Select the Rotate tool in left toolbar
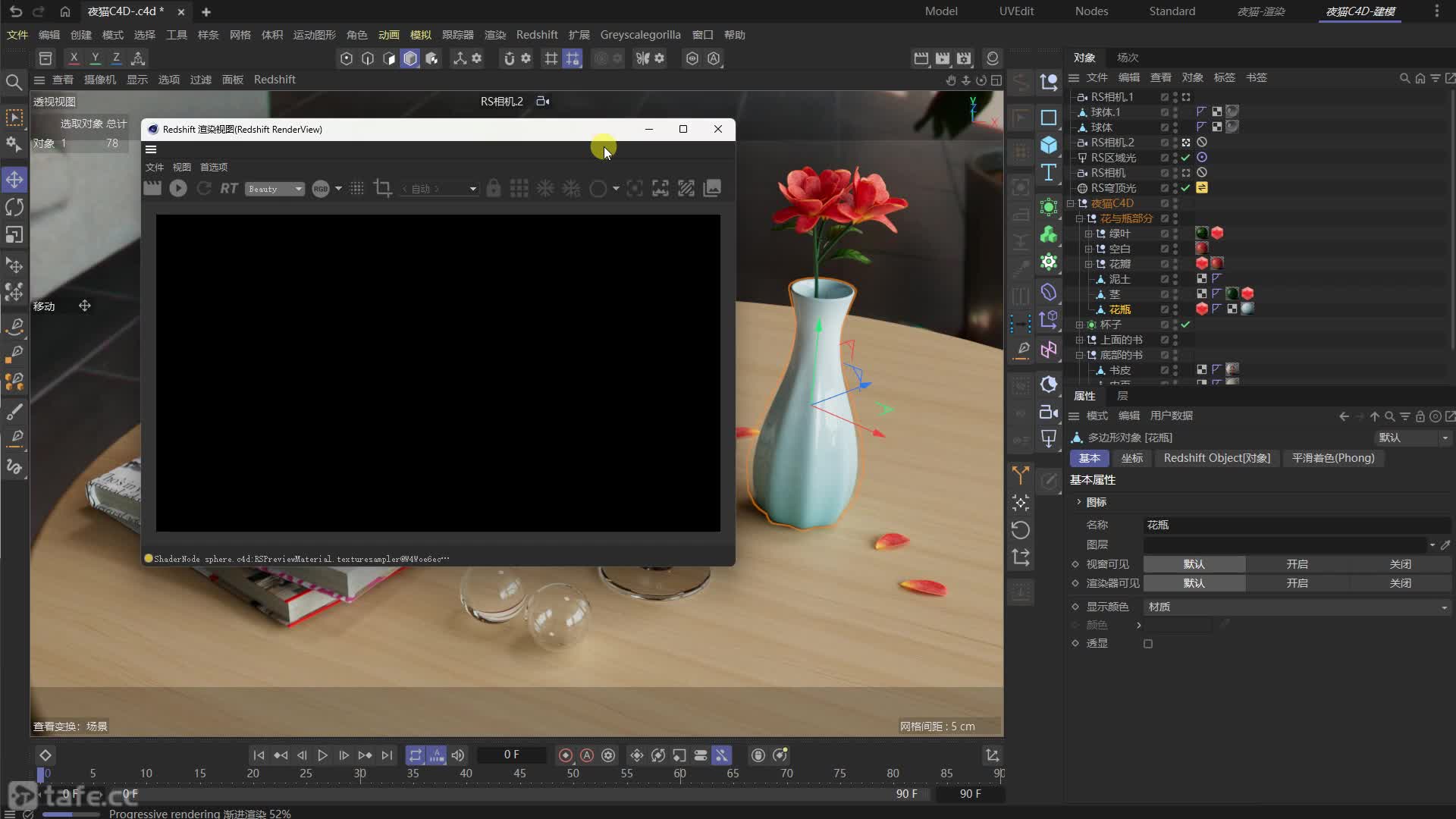This screenshot has height=819, width=1456. click(14, 207)
